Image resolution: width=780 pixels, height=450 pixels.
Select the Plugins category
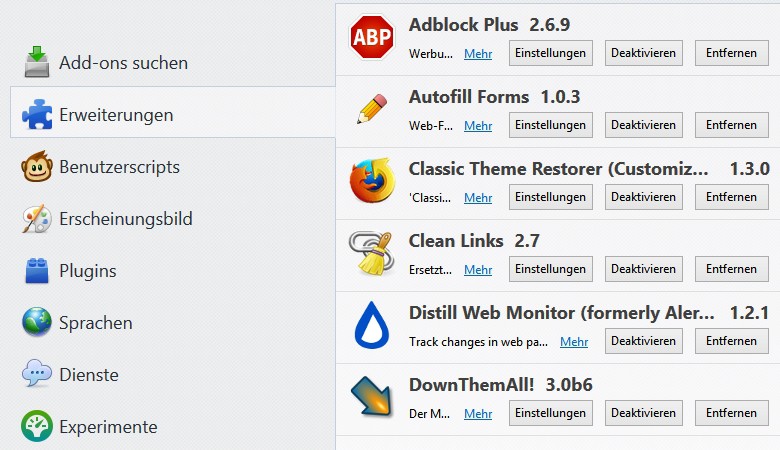coord(87,271)
